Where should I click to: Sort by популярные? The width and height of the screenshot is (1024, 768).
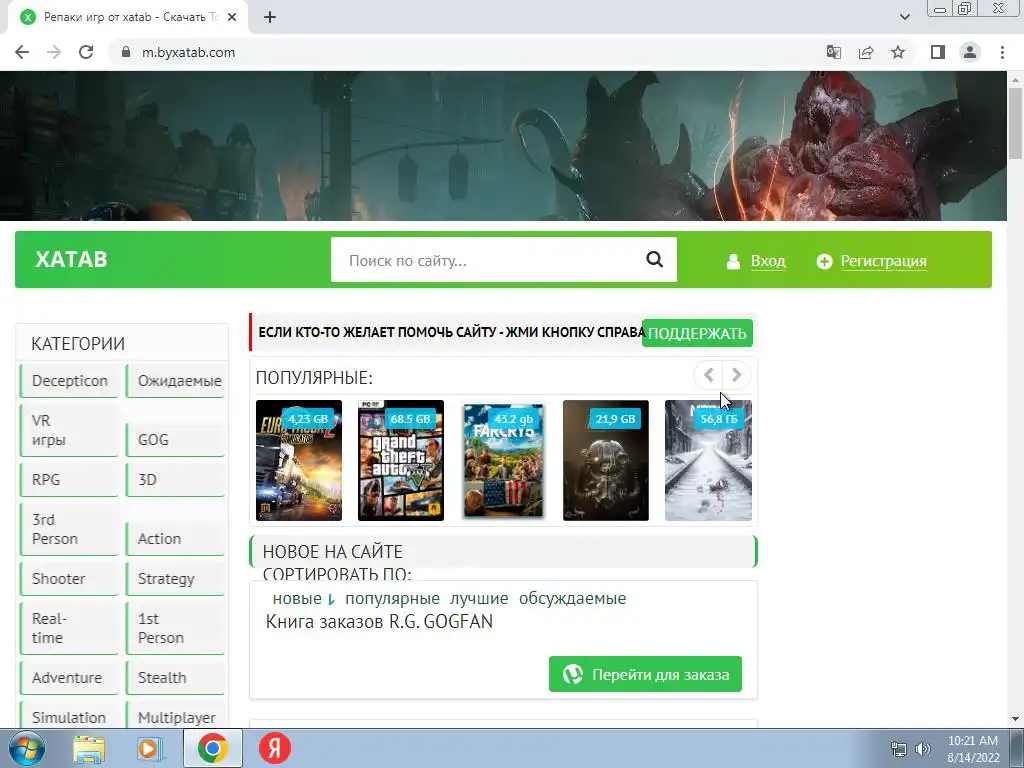coord(392,598)
